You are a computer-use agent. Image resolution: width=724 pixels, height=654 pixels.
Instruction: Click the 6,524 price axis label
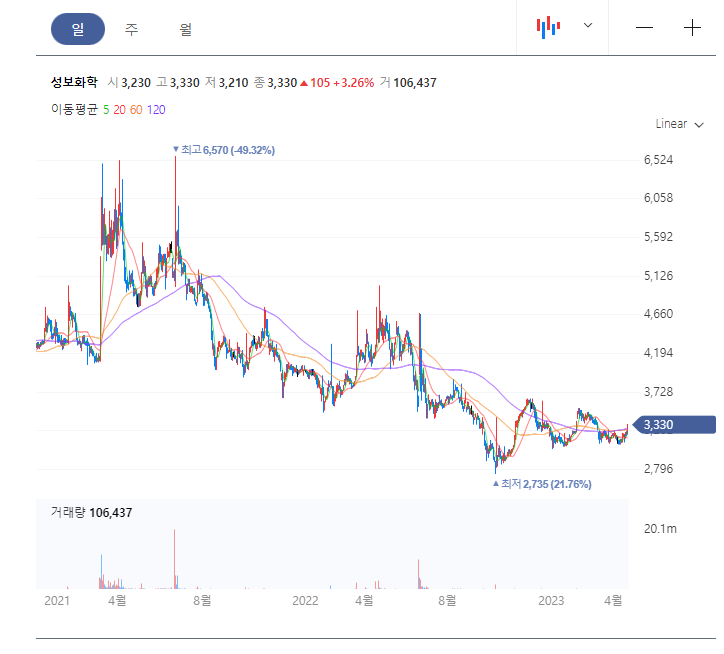658,160
